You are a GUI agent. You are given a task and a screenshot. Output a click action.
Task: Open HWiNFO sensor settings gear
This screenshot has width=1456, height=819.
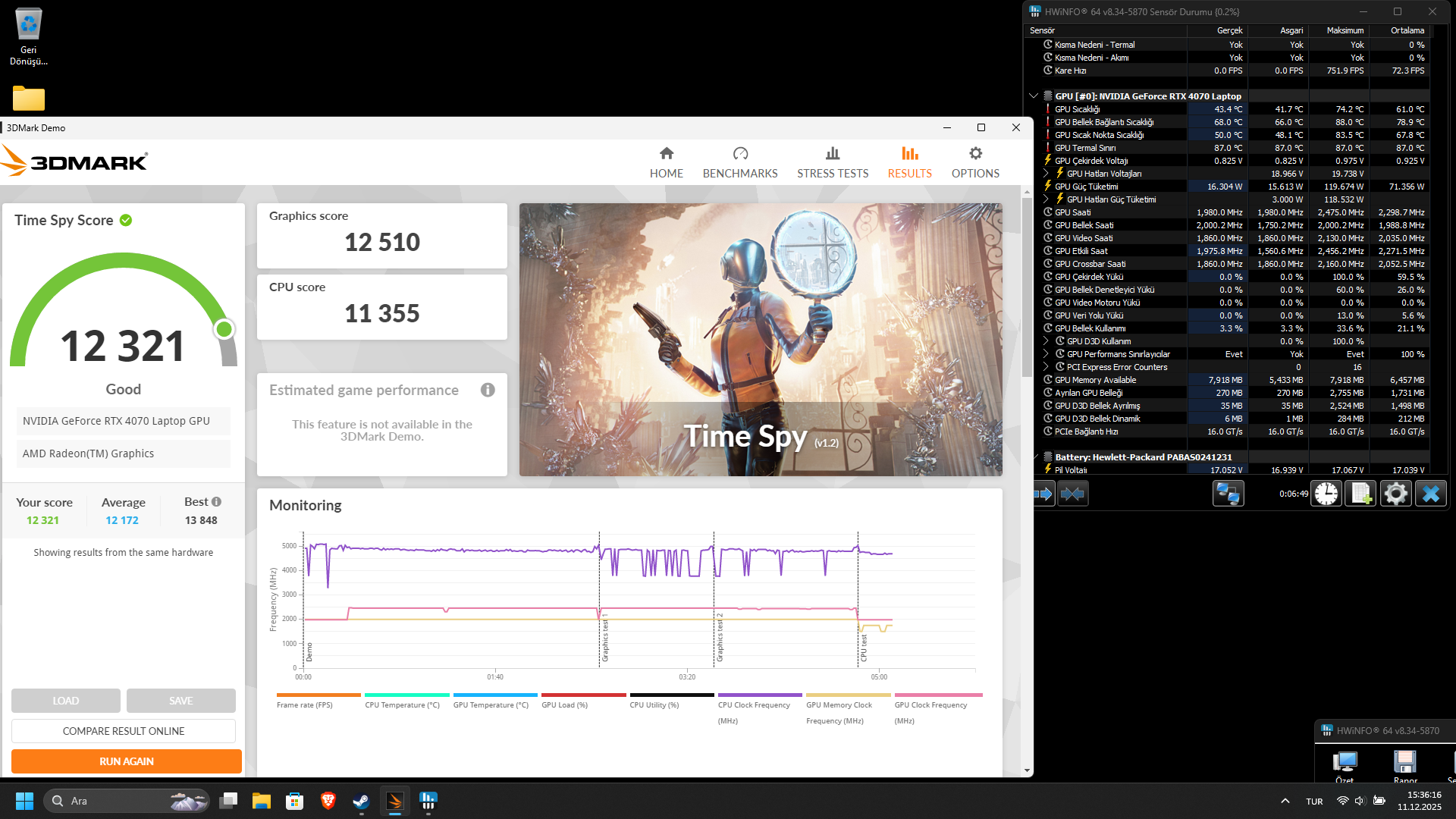pyautogui.click(x=1395, y=494)
